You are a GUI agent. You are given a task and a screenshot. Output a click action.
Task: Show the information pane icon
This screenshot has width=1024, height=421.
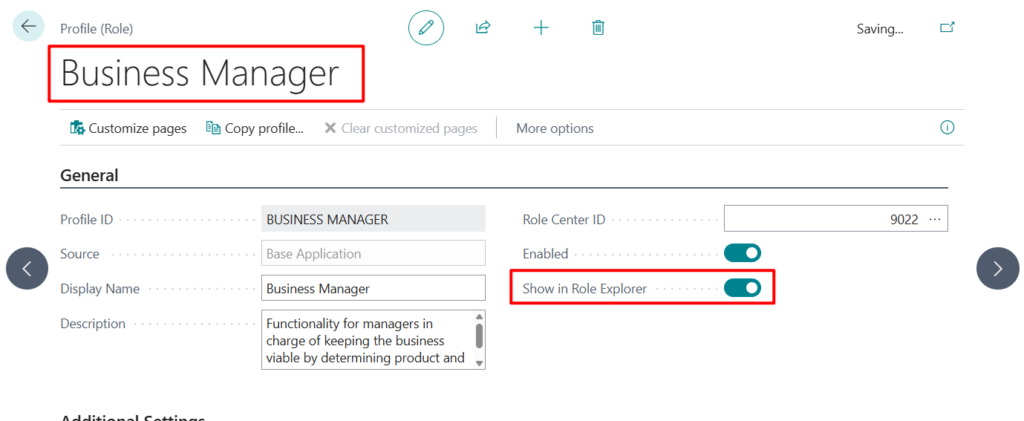(x=947, y=128)
